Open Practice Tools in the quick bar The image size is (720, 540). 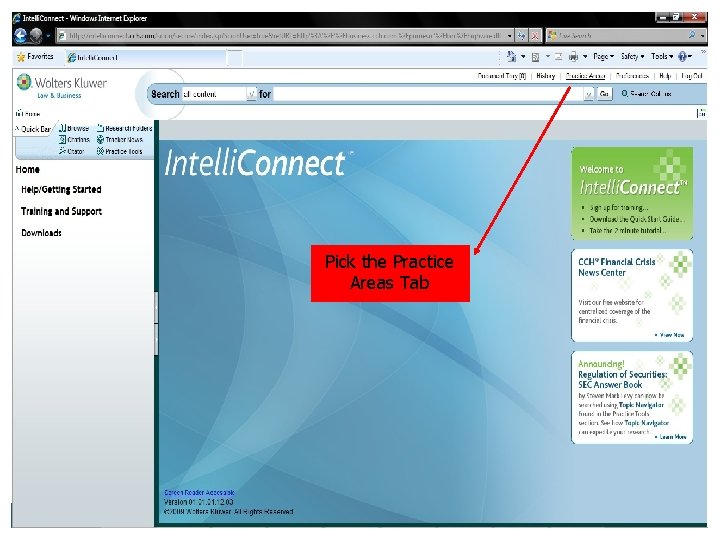click(x=119, y=151)
